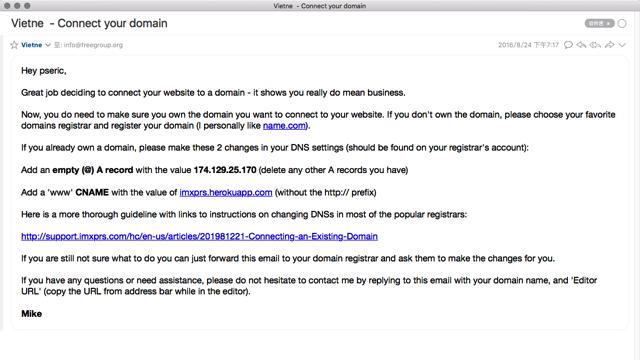This screenshot has width=640, height=360.
Task: Star this email from Vietne
Action: tap(14, 45)
